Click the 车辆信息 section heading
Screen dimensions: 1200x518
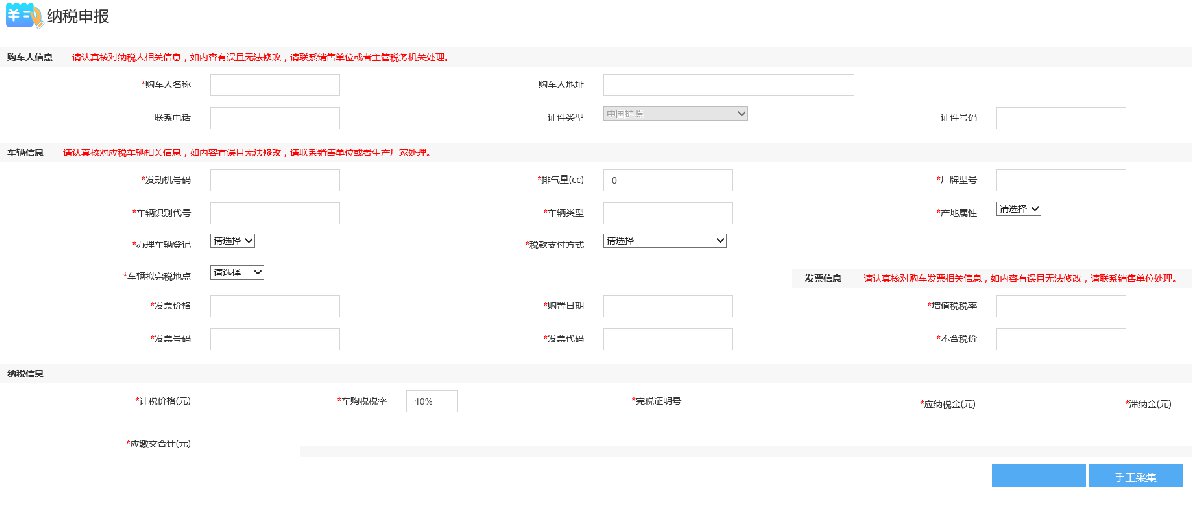coord(25,153)
